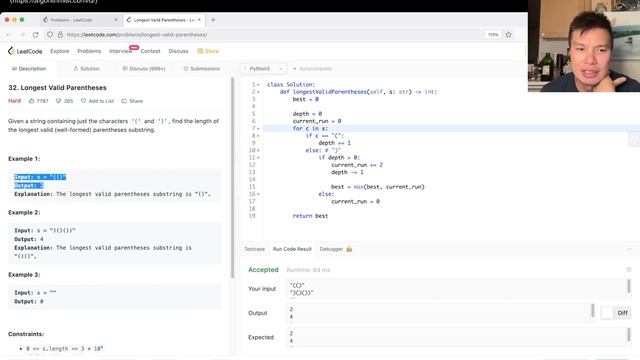Click the Your input text box

pos(458,289)
